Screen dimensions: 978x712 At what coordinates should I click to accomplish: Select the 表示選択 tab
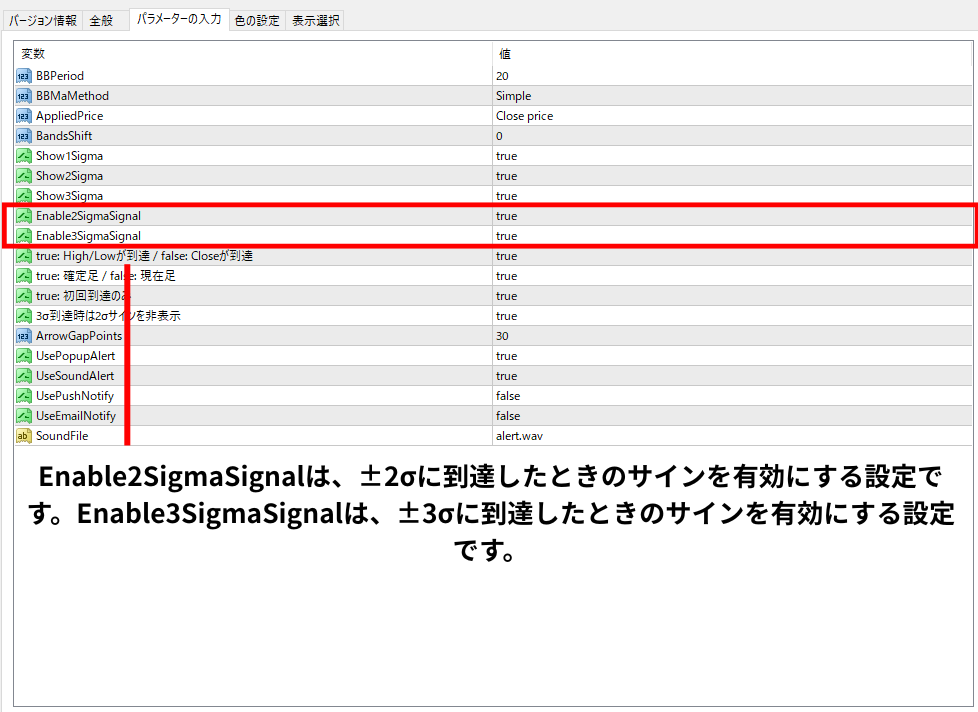[315, 20]
